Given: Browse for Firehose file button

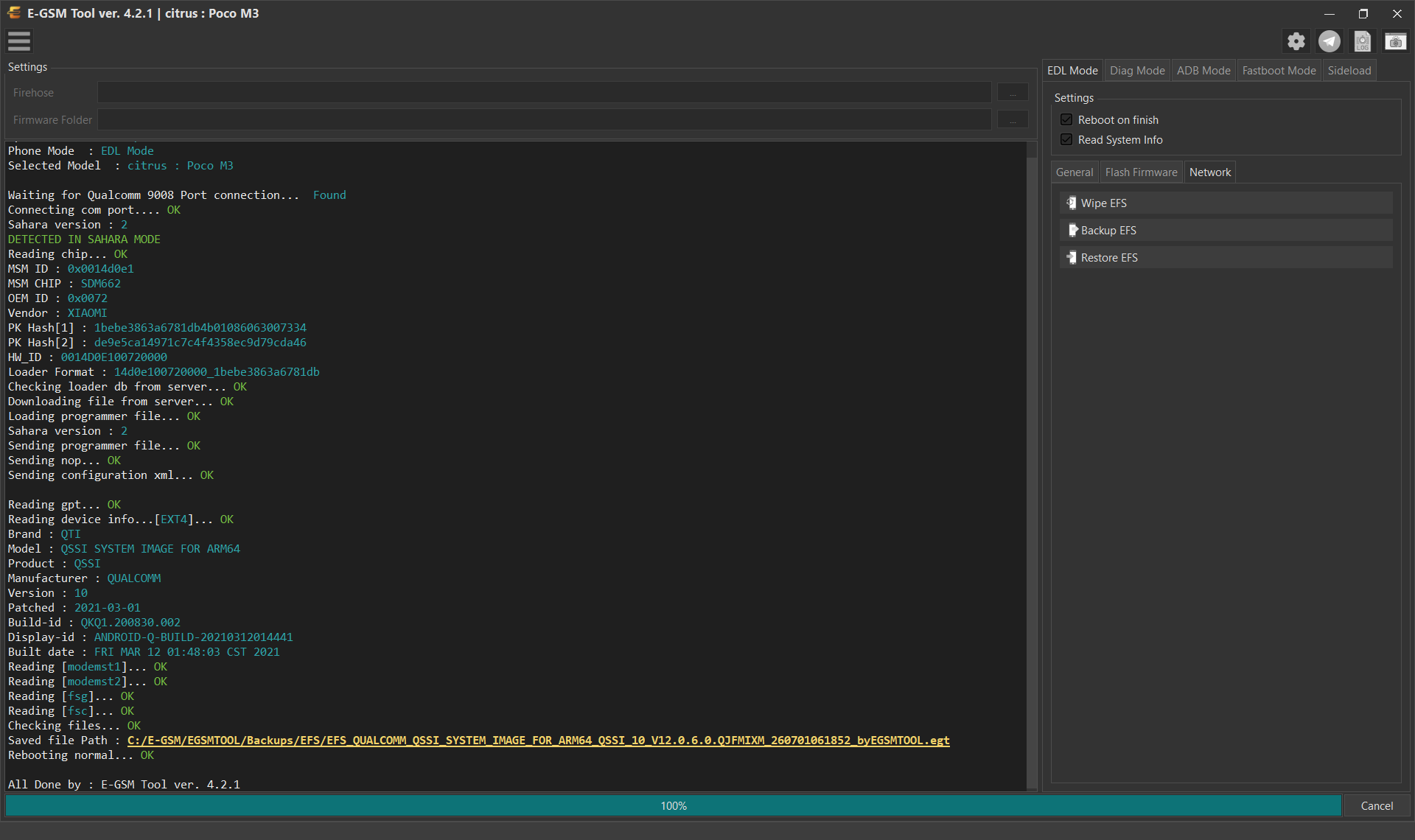Looking at the screenshot, I should (1013, 93).
